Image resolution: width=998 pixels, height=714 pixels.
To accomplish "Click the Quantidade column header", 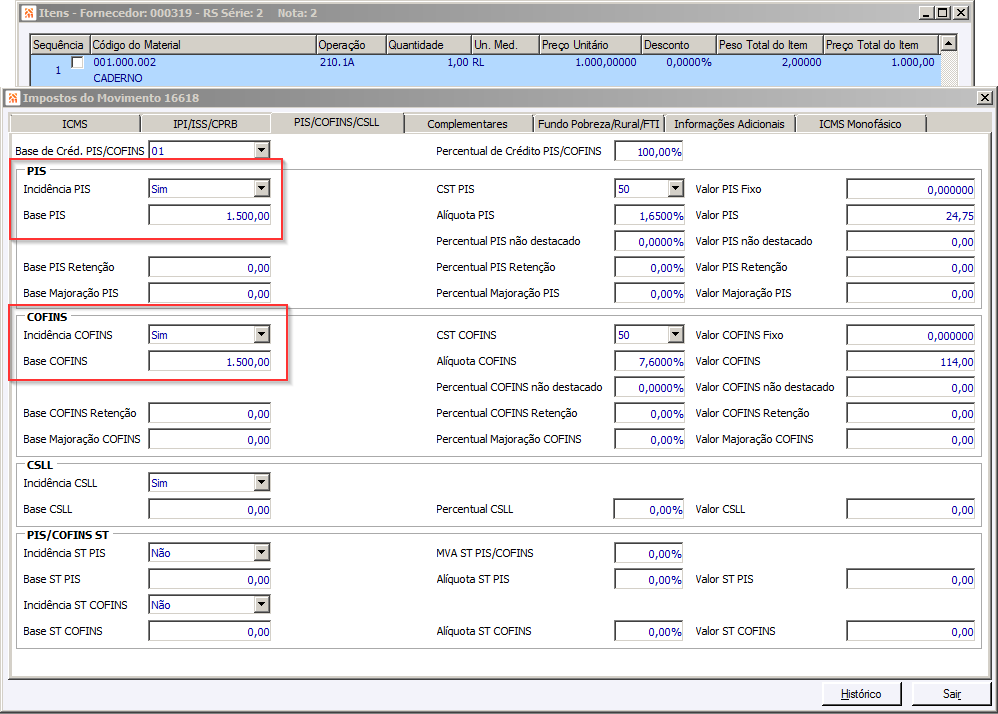I will 428,45.
